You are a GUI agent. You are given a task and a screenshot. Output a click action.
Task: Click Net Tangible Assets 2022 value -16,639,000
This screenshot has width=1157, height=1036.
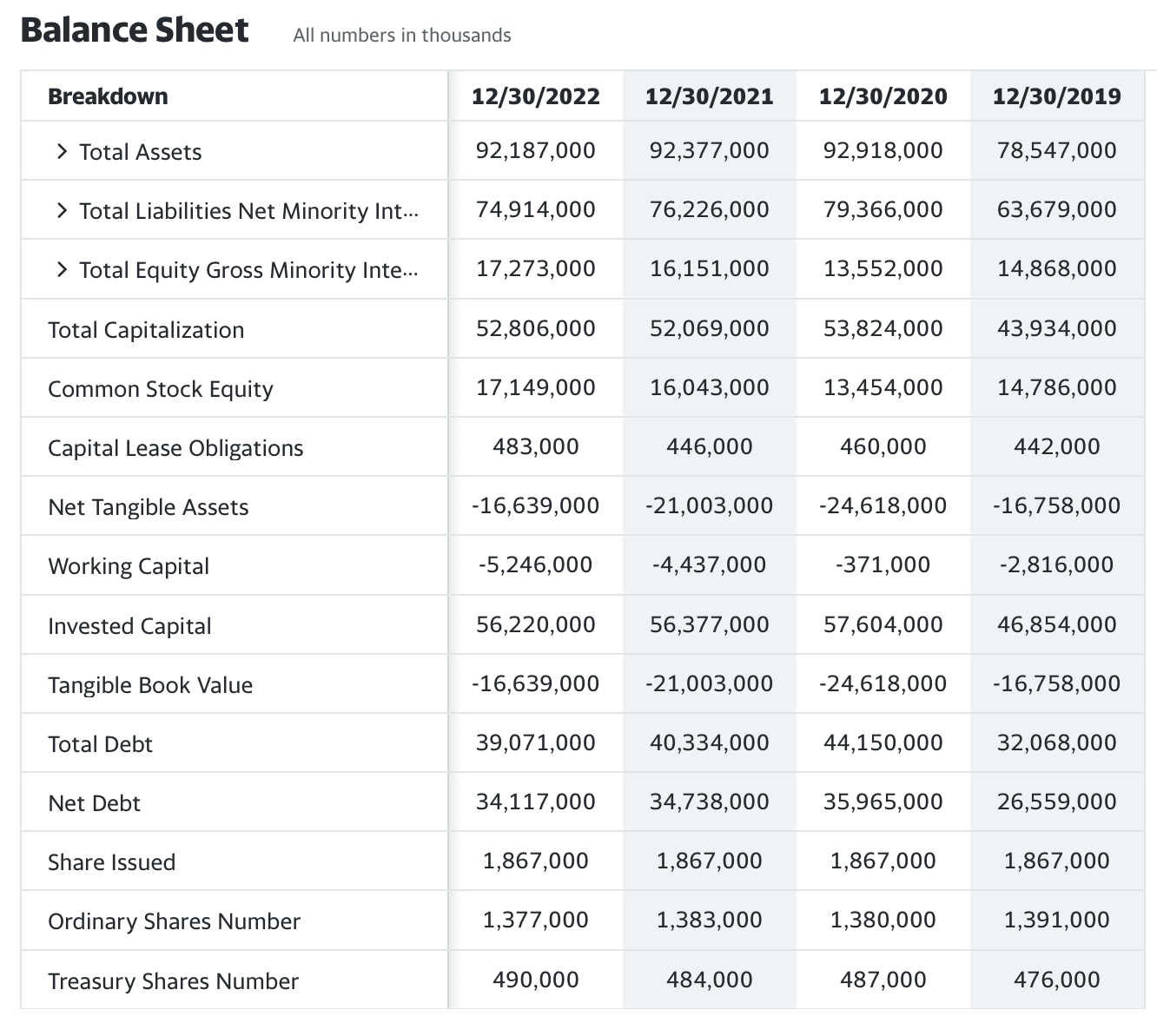pos(536,505)
